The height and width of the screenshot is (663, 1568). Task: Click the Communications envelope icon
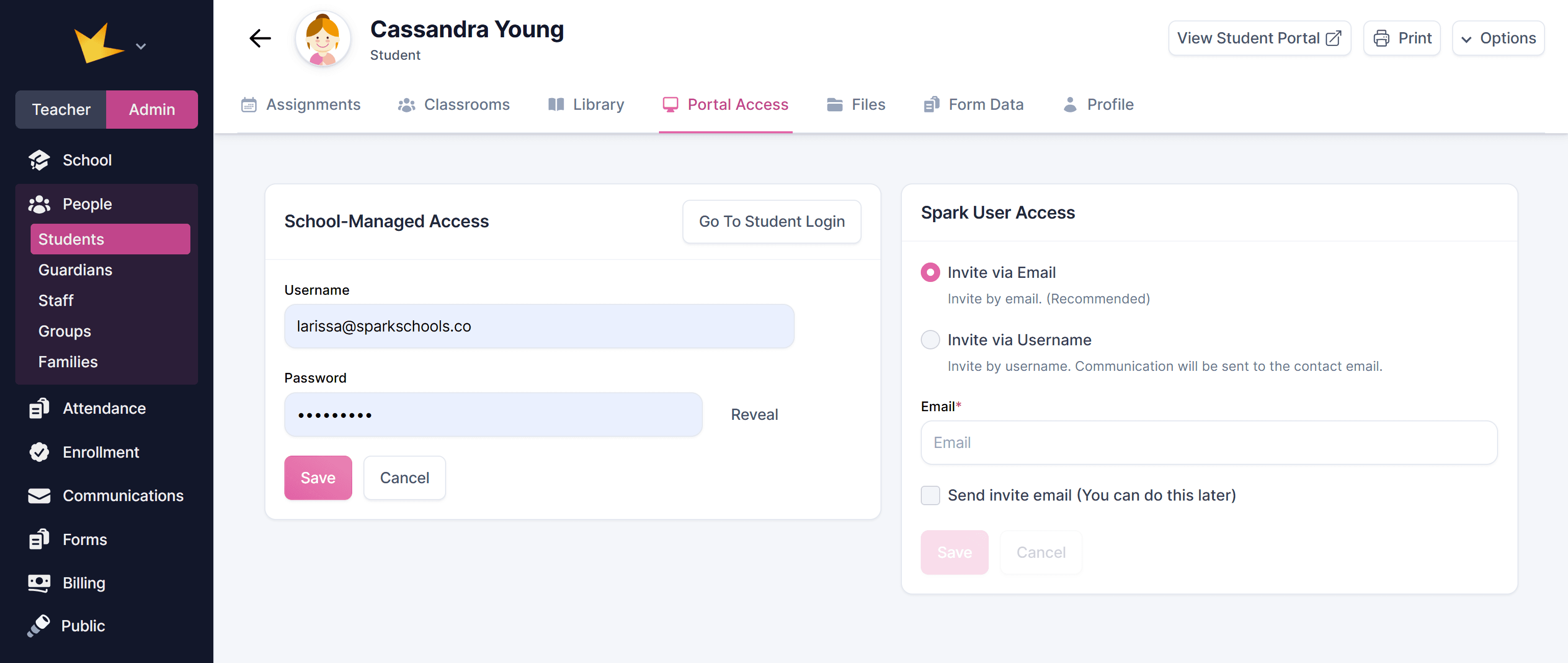click(39, 496)
